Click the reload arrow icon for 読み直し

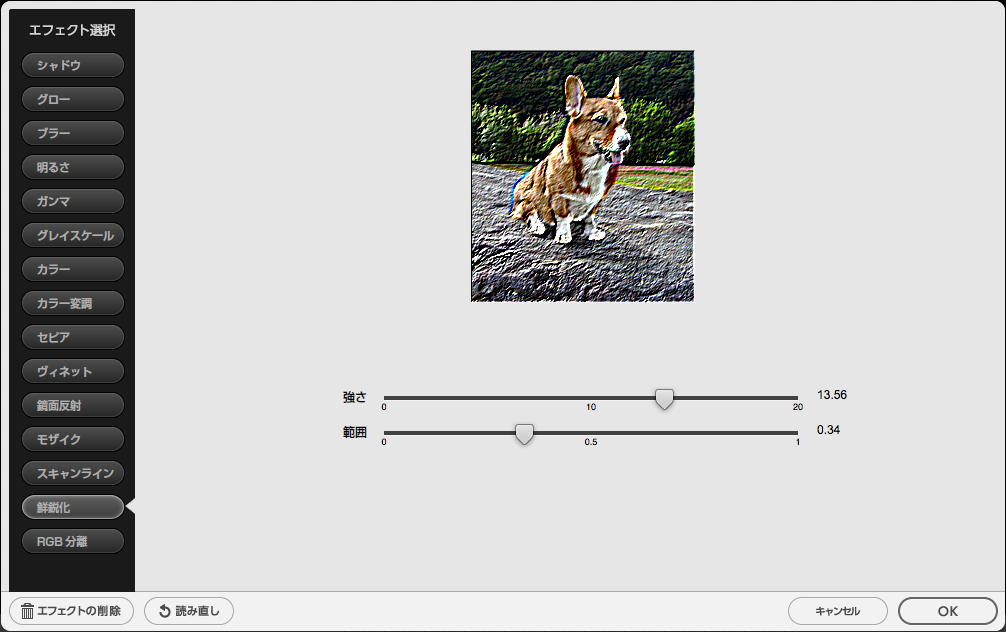tap(165, 611)
